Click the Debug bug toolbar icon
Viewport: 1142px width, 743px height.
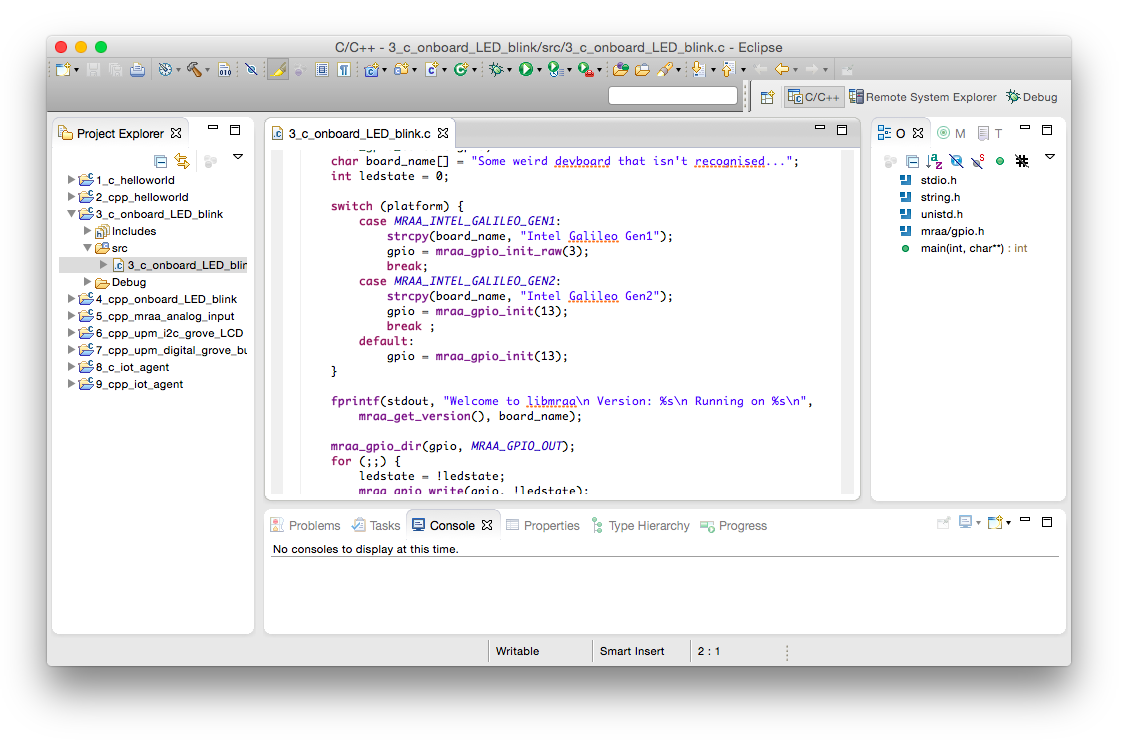click(x=496, y=70)
